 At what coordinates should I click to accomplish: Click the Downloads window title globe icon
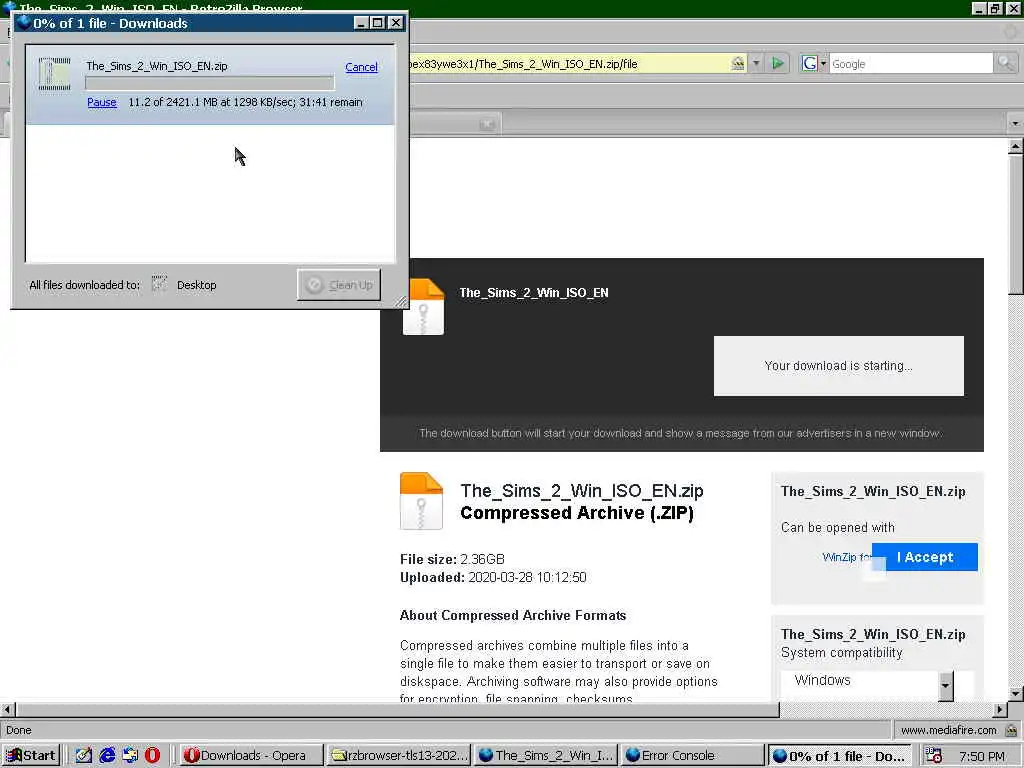click(x=24, y=23)
